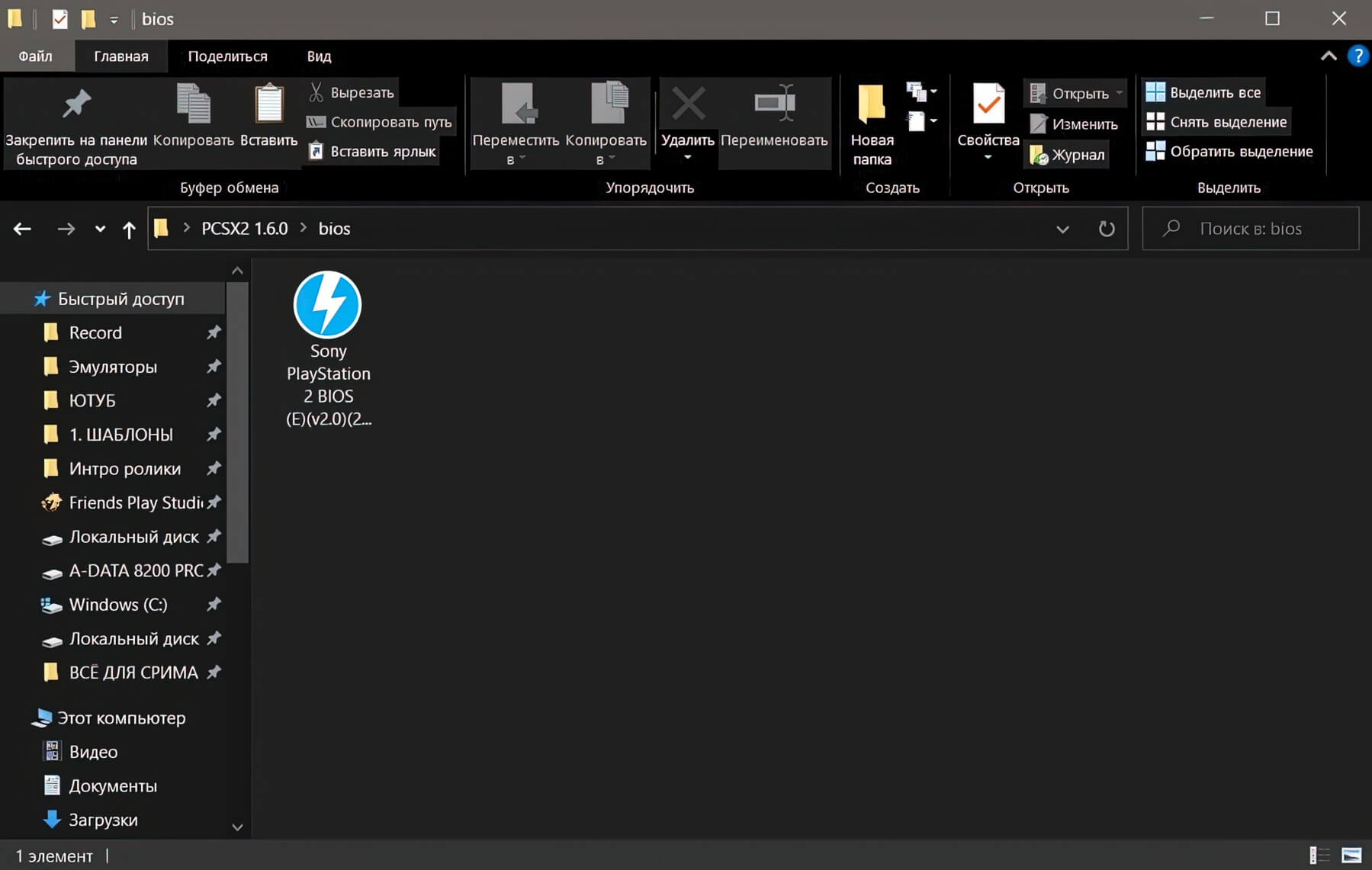
Task: Select the Главная ribbon tab
Action: coord(121,56)
